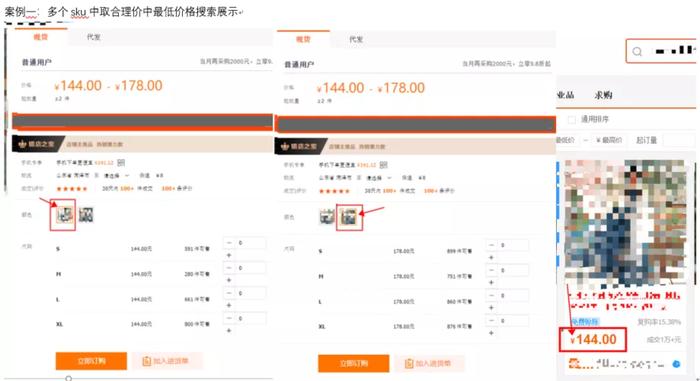Click the circular slider handle at bottom left
The width and height of the screenshot is (700, 381).
[x=68, y=378]
